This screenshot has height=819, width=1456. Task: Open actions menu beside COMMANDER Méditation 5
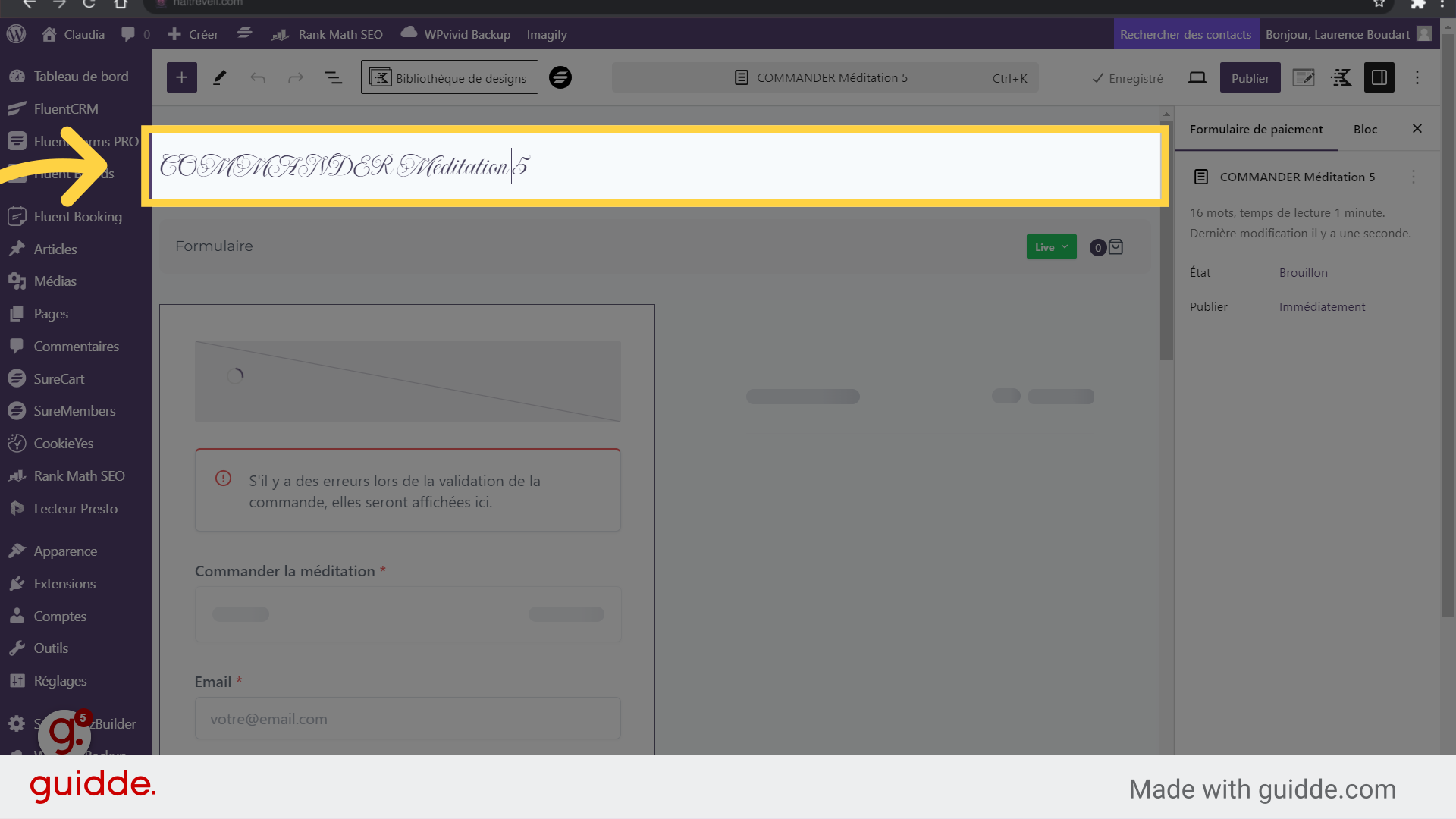pyautogui.click(x=1414, y=177)
